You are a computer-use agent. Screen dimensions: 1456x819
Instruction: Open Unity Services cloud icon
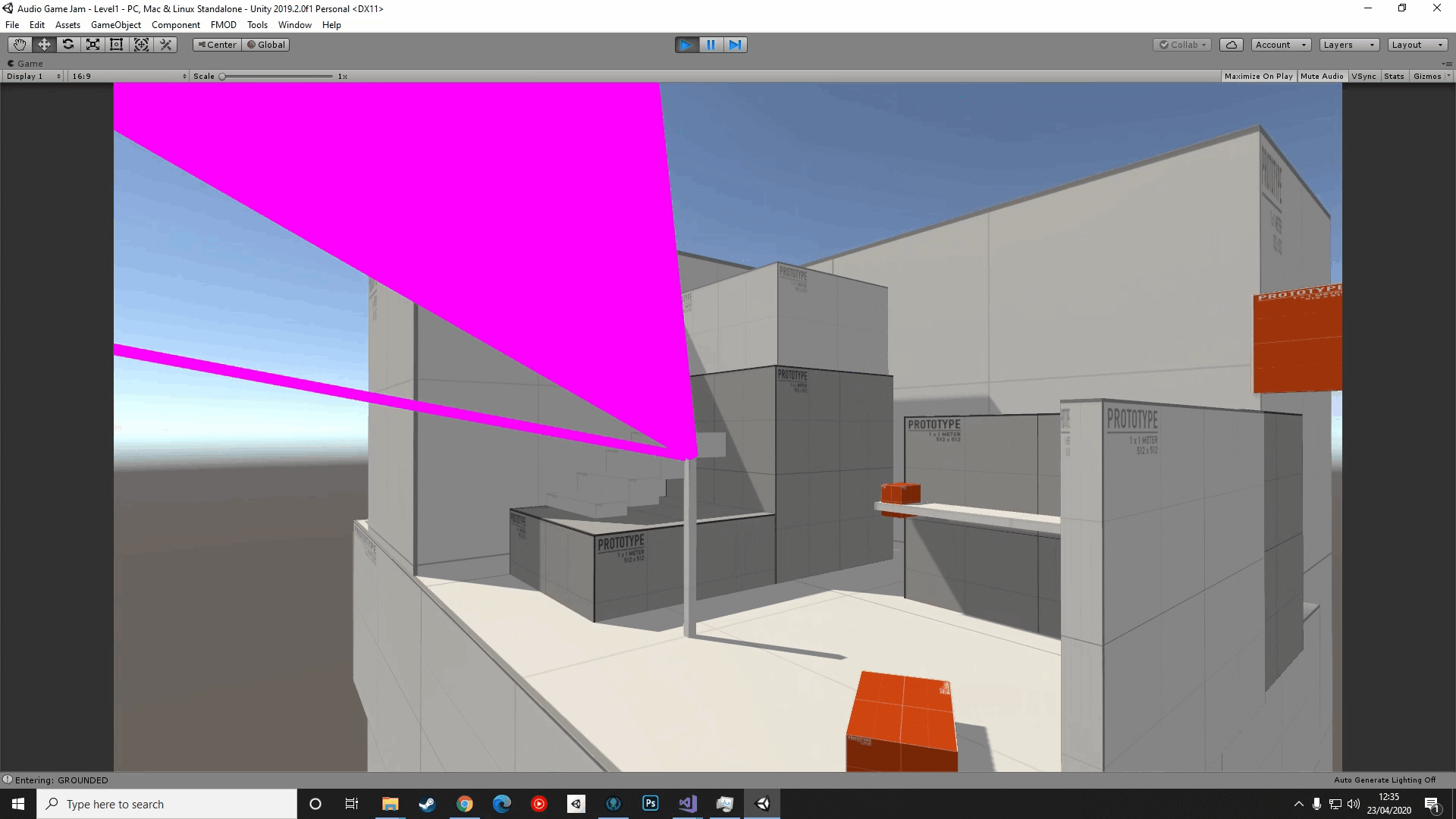click(x=1231, y=45)
